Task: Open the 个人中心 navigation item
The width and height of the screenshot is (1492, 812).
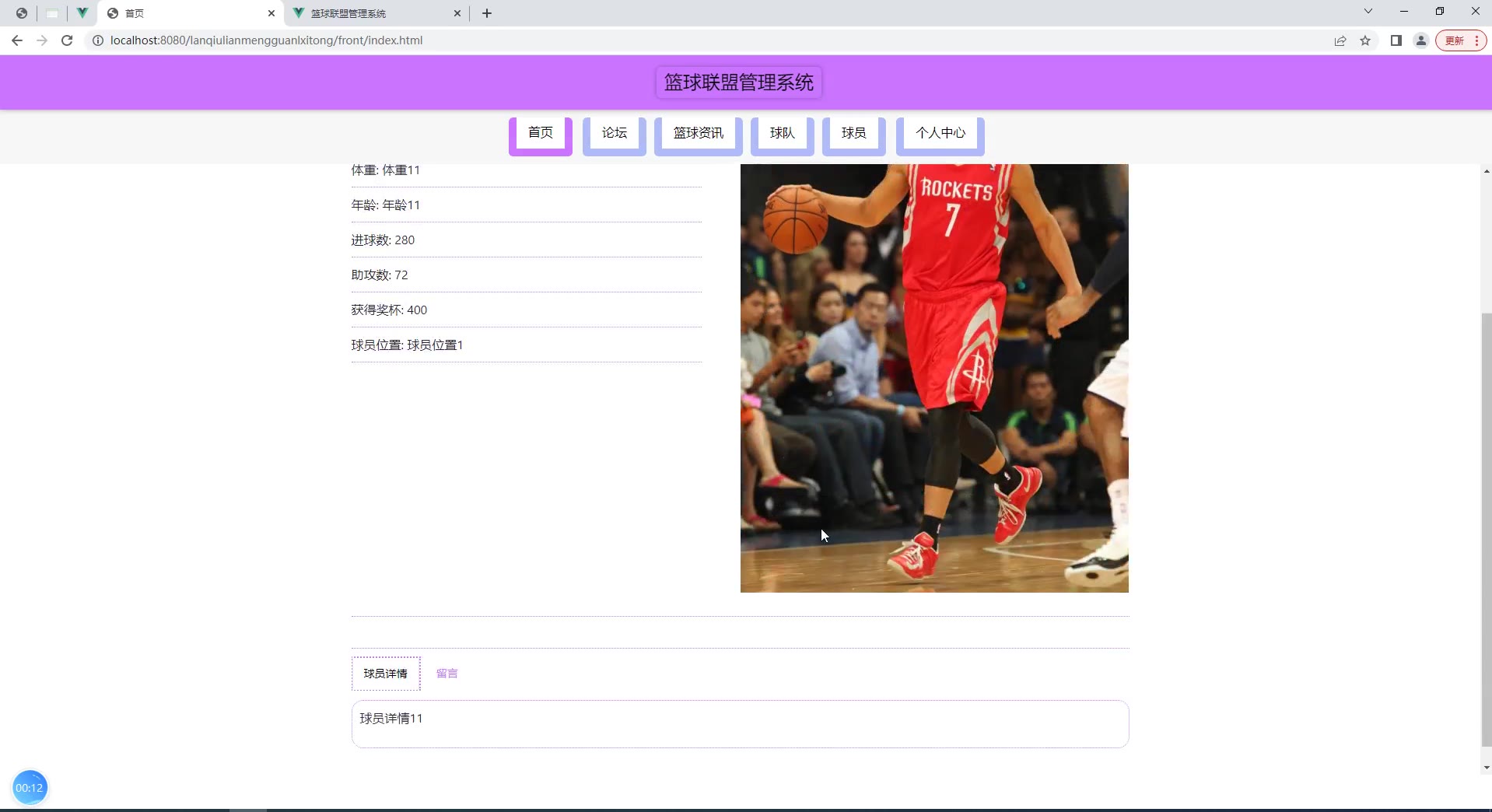Action: click(x=940, y=133)
